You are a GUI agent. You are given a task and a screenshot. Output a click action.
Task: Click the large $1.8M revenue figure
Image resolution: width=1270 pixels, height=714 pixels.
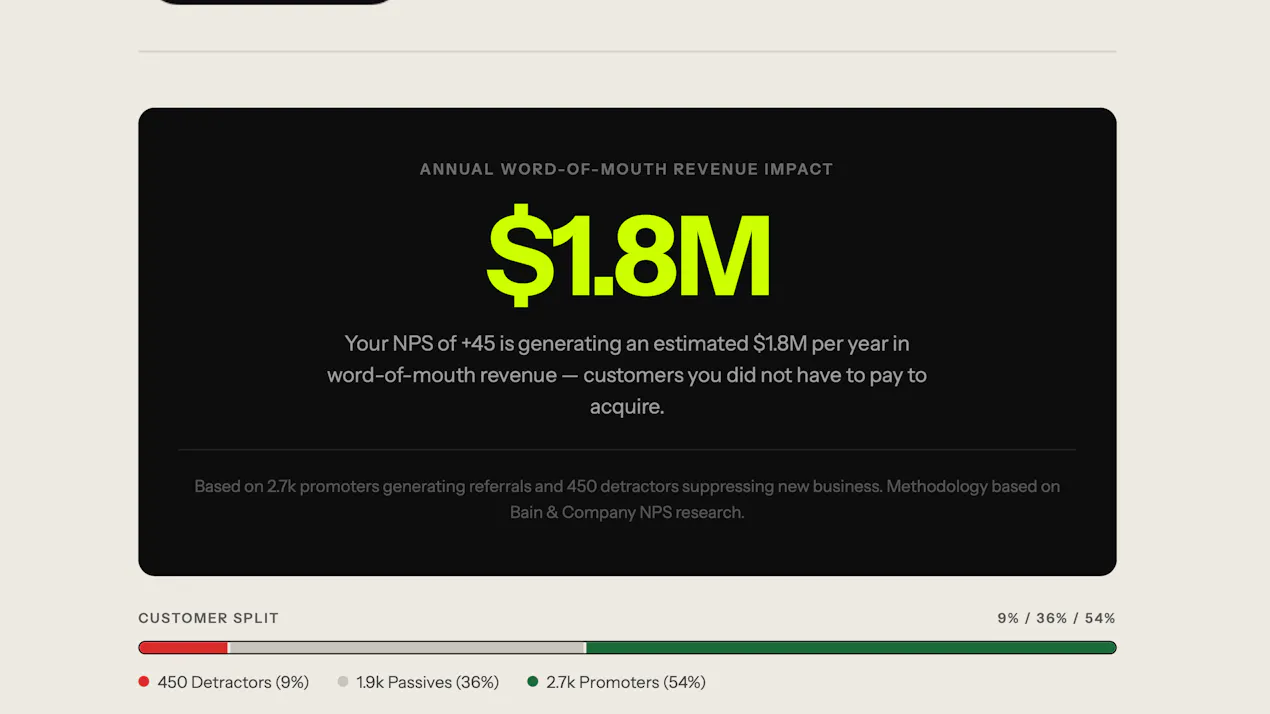click(x=628, y=255)
